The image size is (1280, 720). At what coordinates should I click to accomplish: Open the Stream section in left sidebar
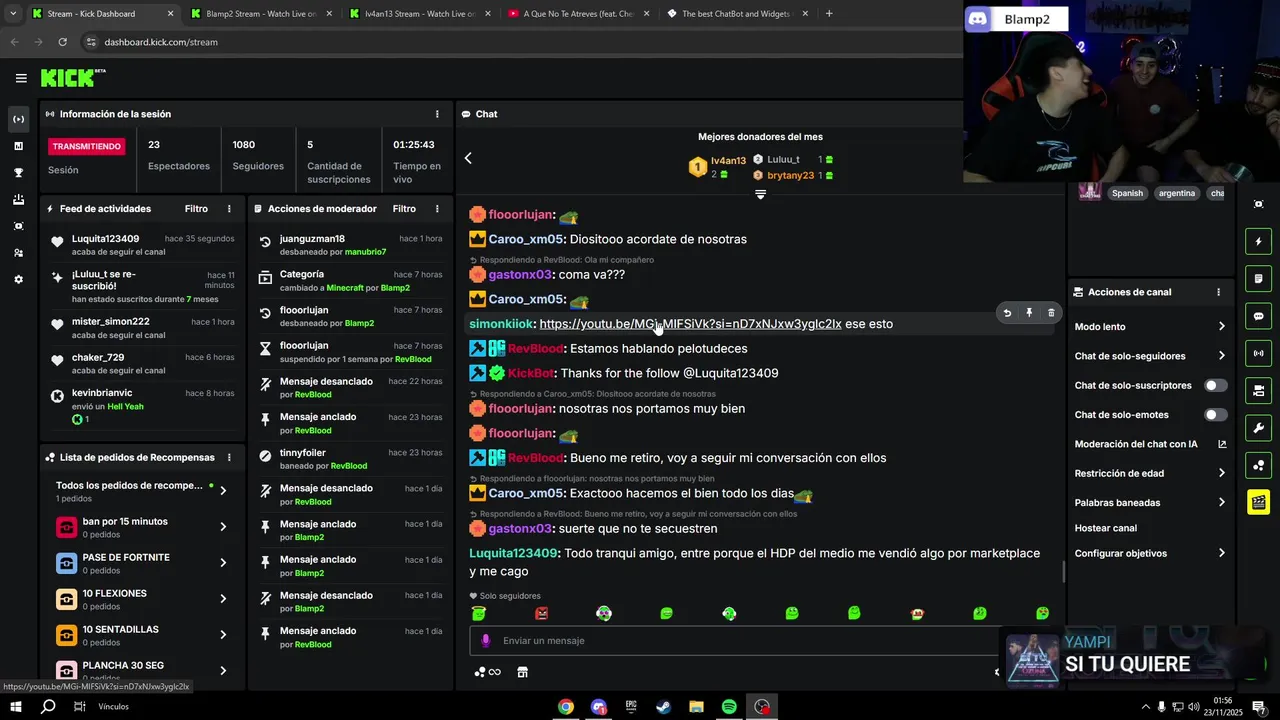click(18, 119)
